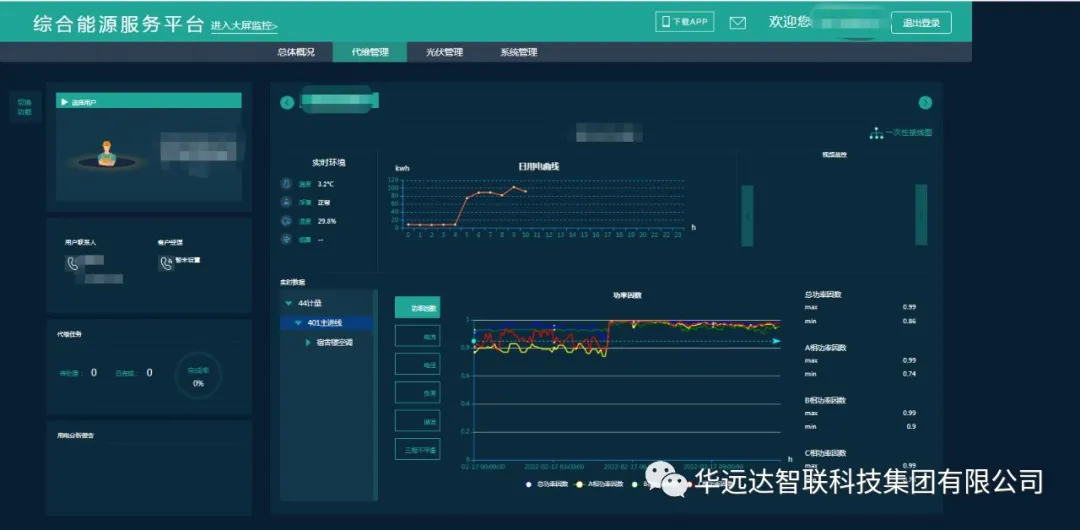Click the 一次性接线图 wiring diagram icon
1080x530 pixels.
point(876,133)
